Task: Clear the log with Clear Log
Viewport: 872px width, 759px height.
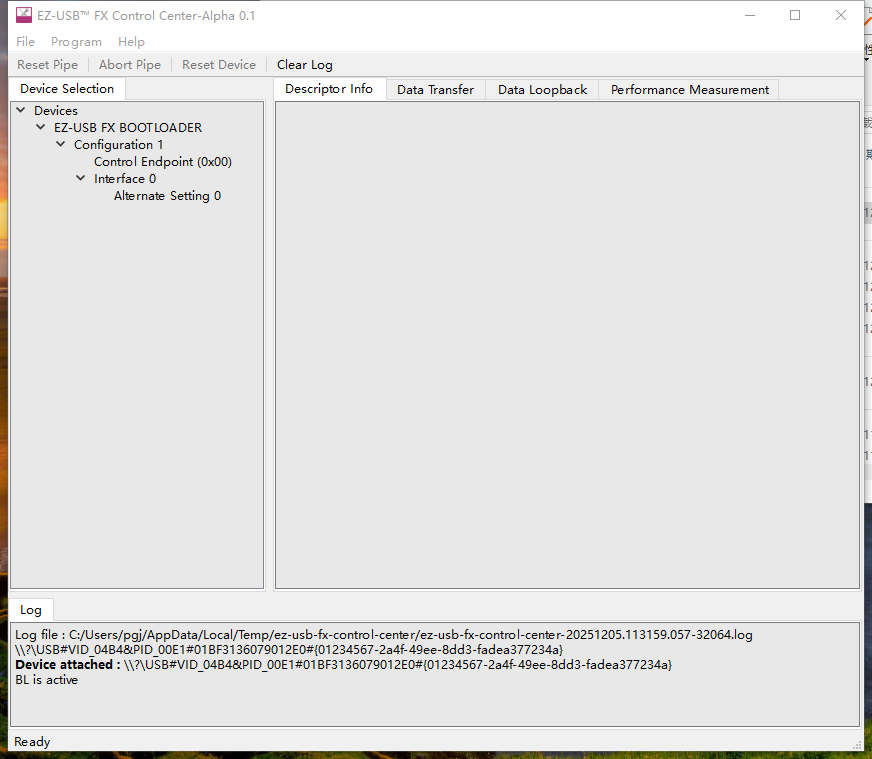Action: click(x=304, y=65)
